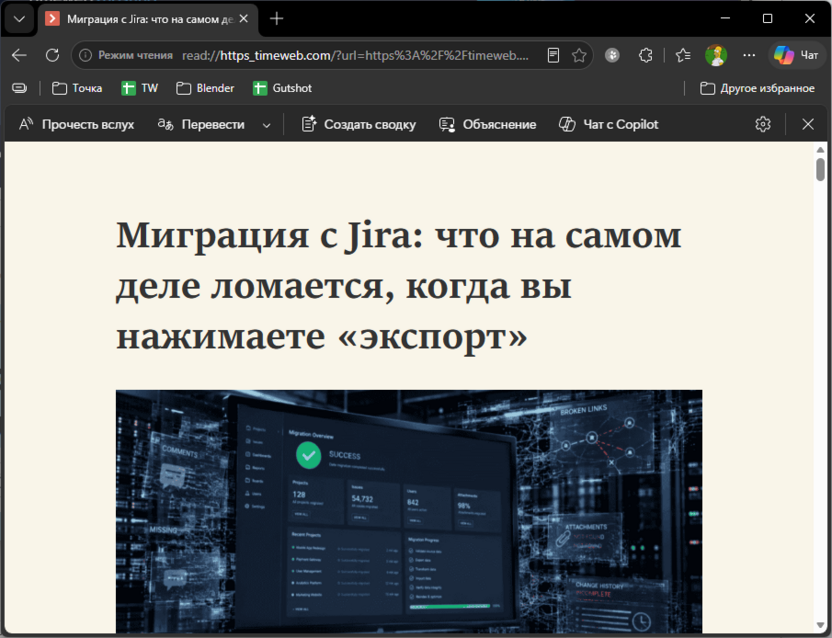Click the article headline Миграция с Jira

398,286
